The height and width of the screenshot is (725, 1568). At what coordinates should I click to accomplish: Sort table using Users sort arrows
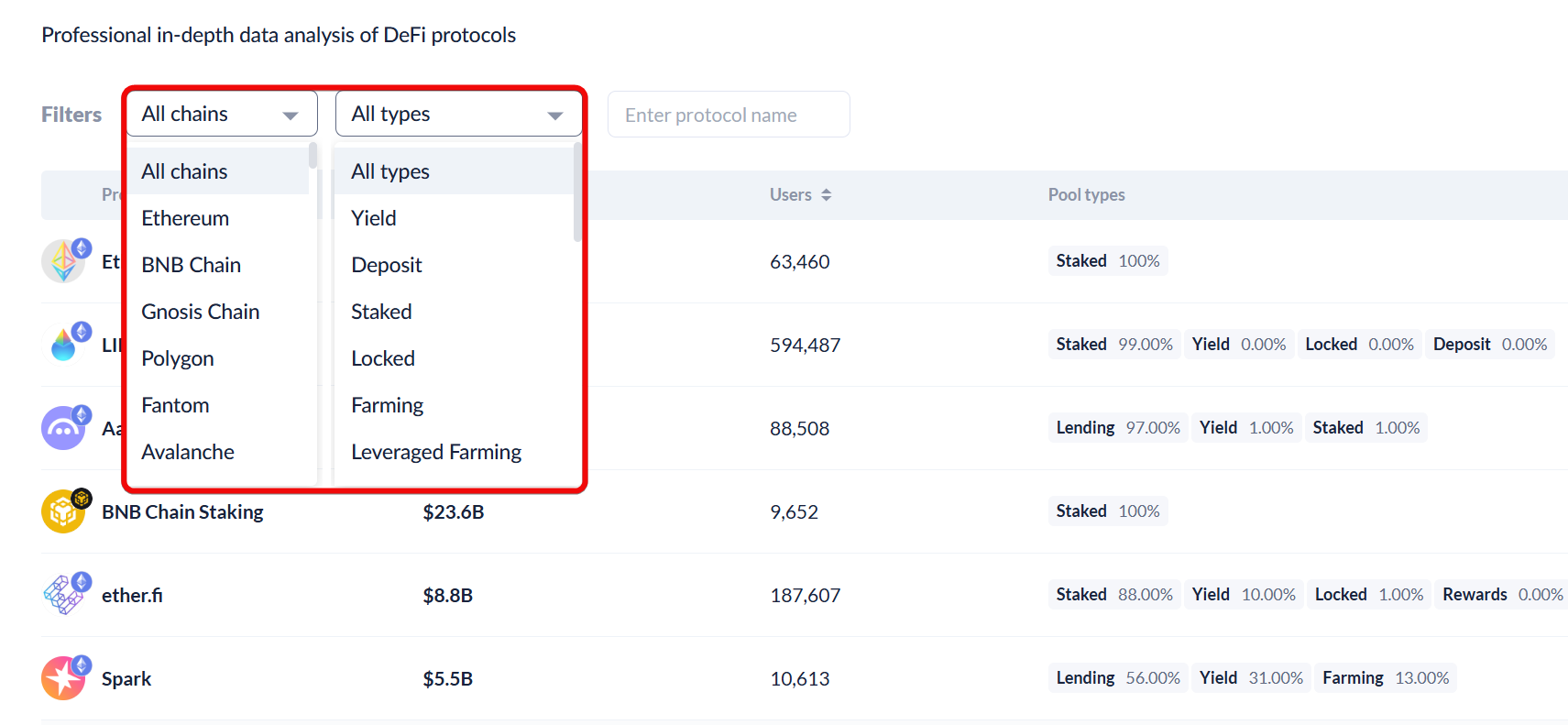tap(826, 195)
